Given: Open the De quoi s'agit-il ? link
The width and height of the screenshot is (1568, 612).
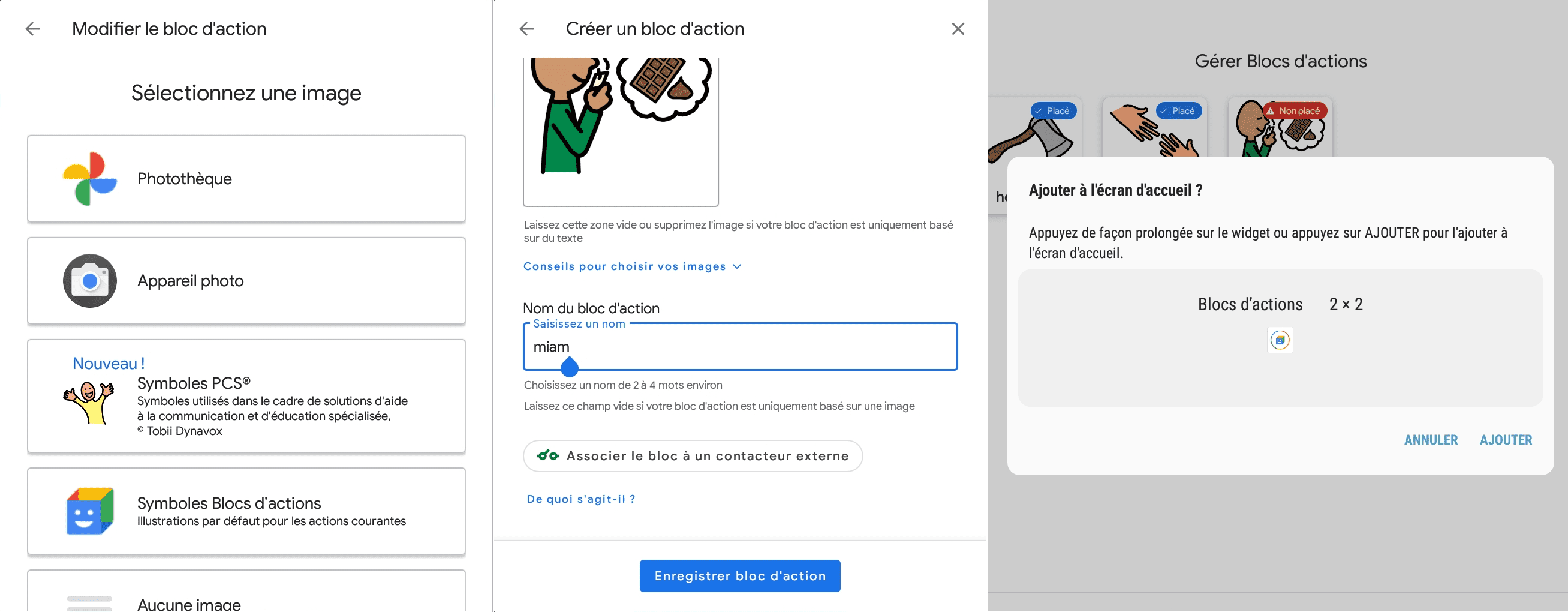Looking at the screenshot, I should (x=580, y=499).
